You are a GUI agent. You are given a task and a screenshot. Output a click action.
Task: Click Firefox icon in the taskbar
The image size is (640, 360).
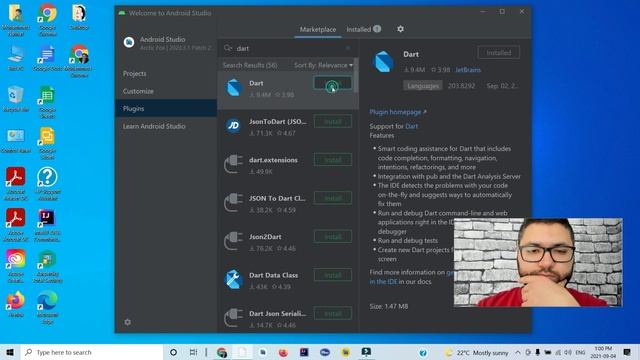click(283, 352)
